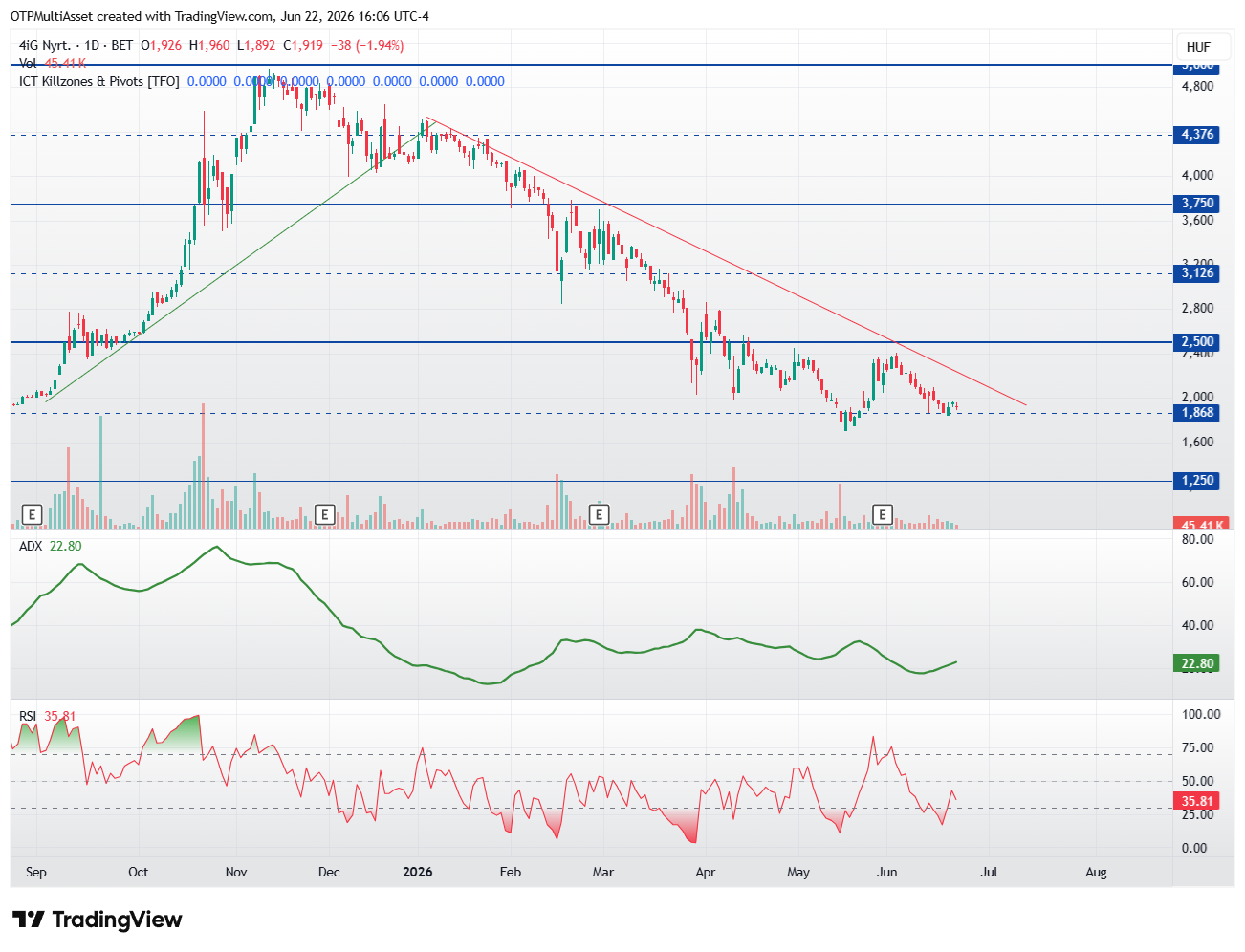The width and height of the screenshot is (1245, 952).
Task: Select the 2,500 price level label
Action: (1197, 342)
